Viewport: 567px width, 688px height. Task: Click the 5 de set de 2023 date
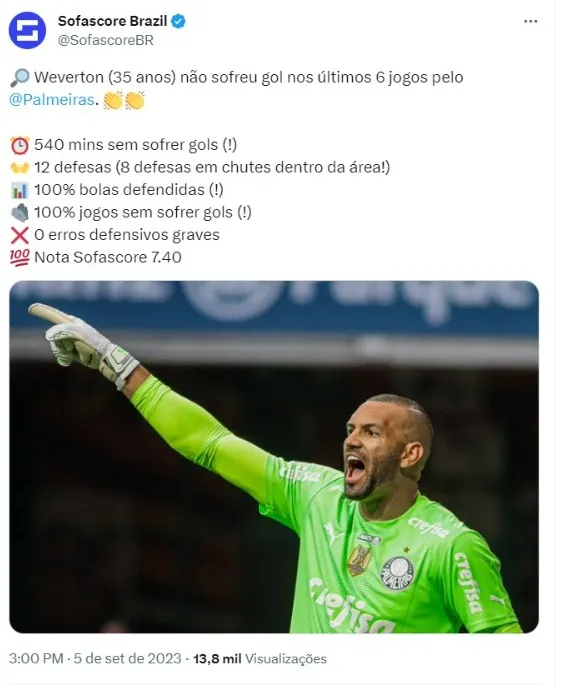(x=127, y=659)
